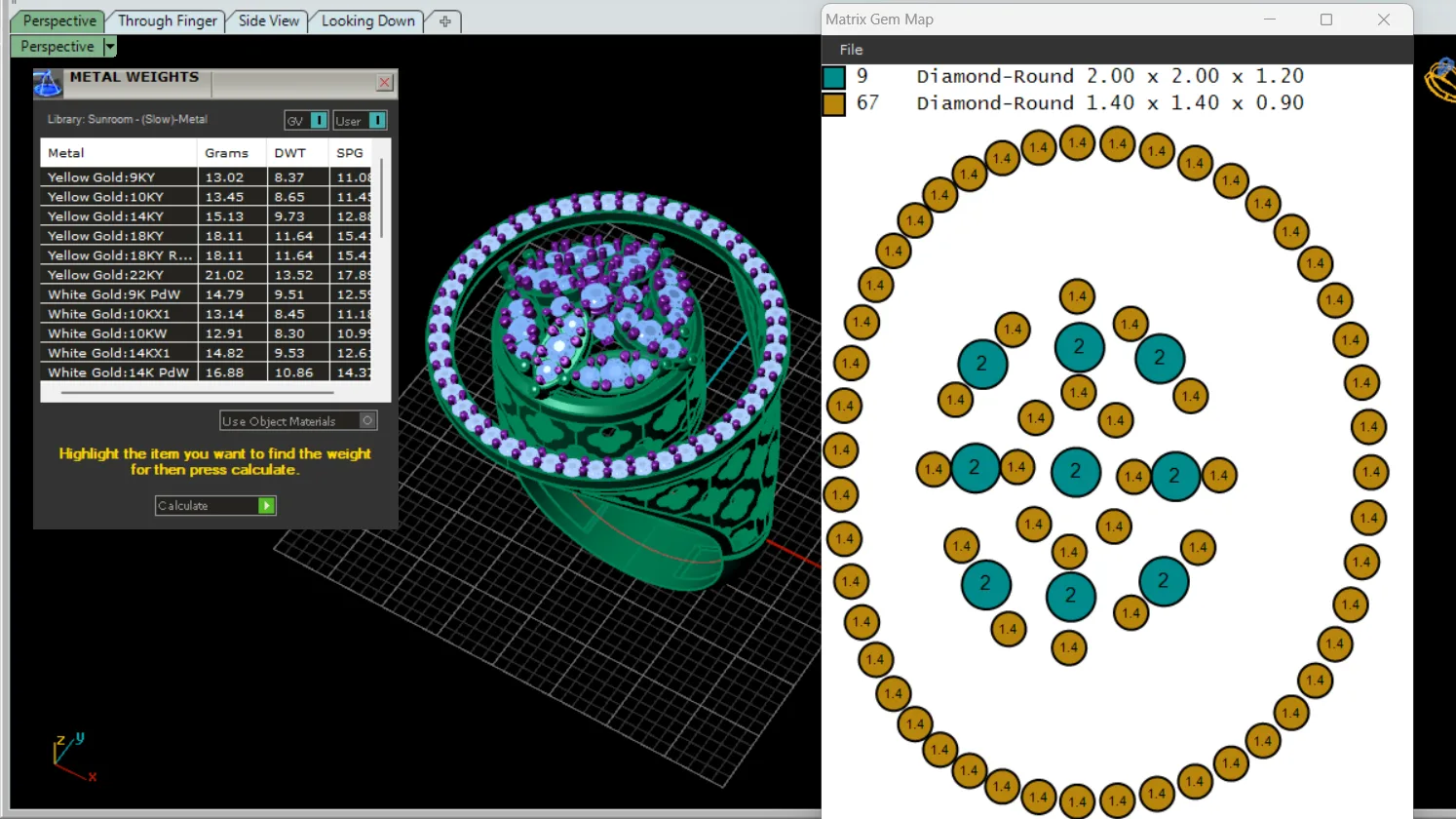Switch to the Through Finger tab
The image size is (1456, 819).
click(x=167, y=20)
